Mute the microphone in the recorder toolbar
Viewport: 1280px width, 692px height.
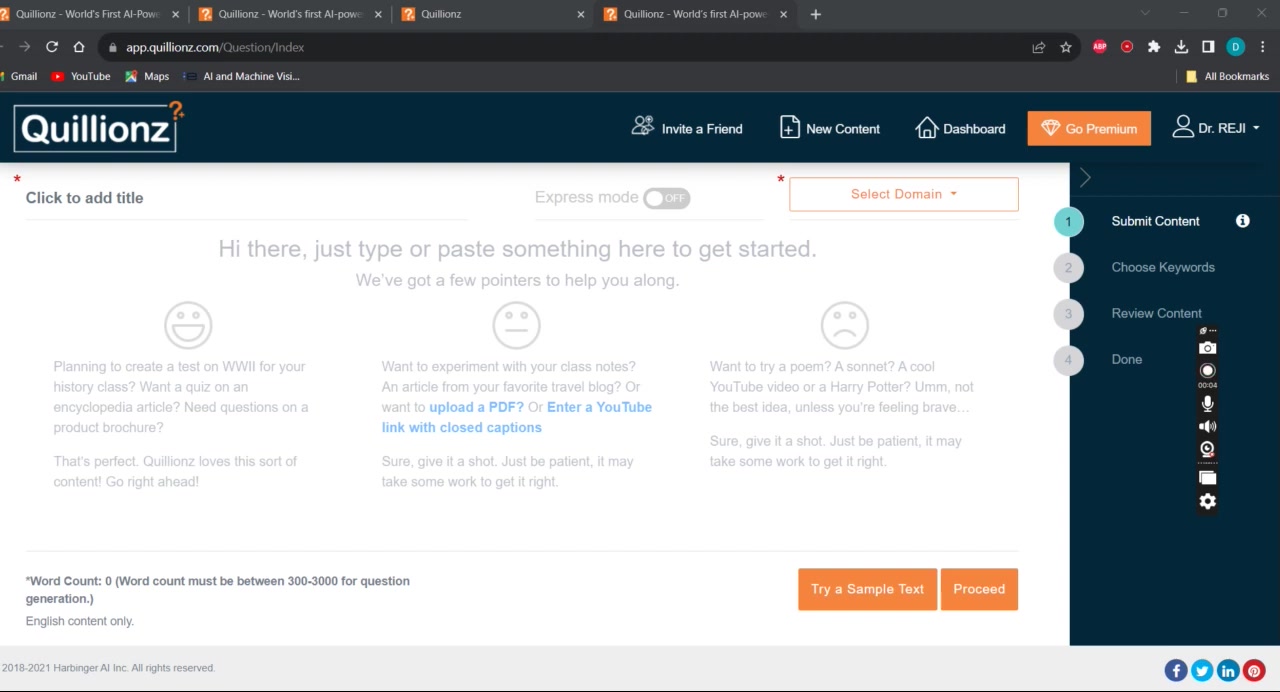(x=1207, y=403)
